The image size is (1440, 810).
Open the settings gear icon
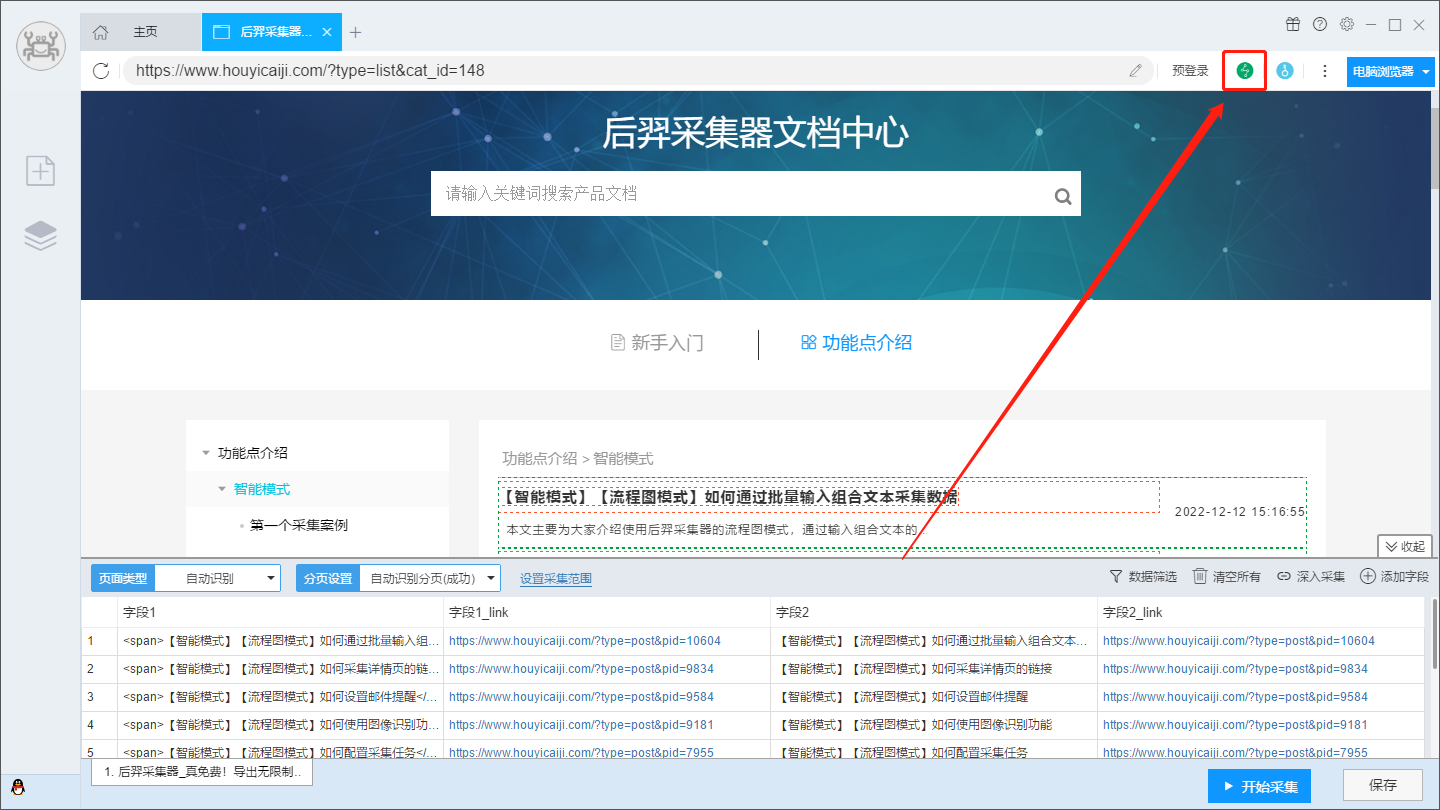pyautogui.click(x=1347, y=24)
